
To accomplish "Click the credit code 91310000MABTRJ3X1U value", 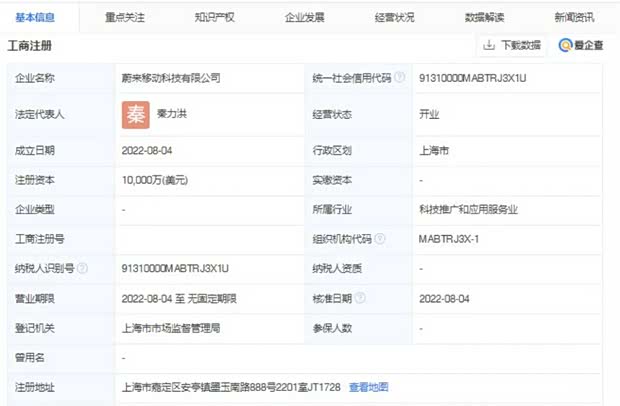I will coord(472,77).
